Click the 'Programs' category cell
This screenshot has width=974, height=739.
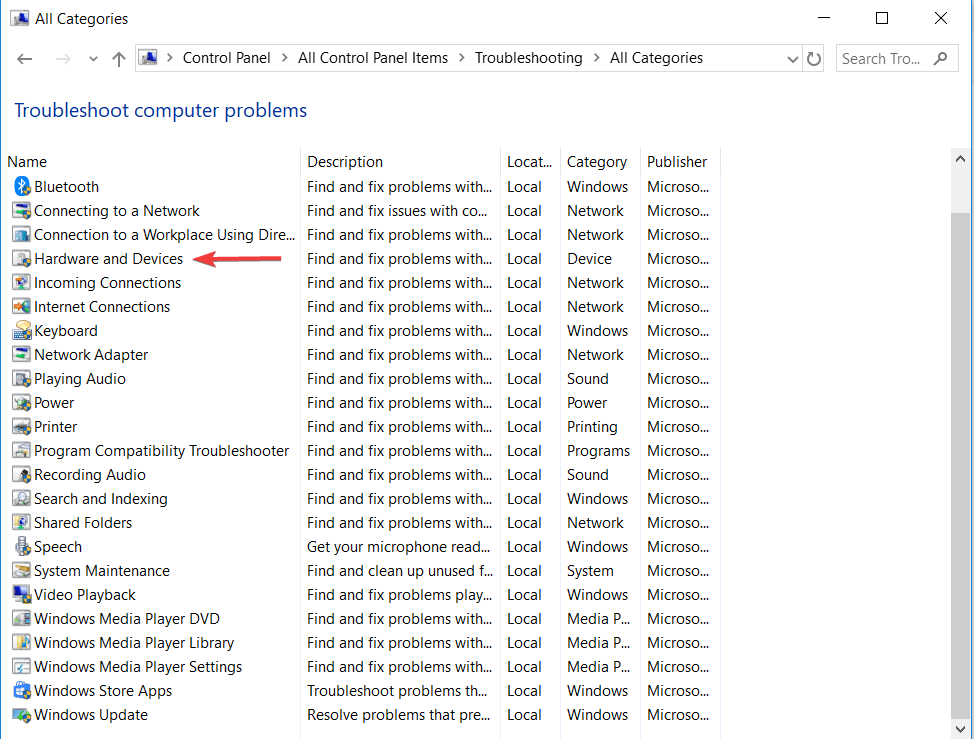click(x=598, y=451)
